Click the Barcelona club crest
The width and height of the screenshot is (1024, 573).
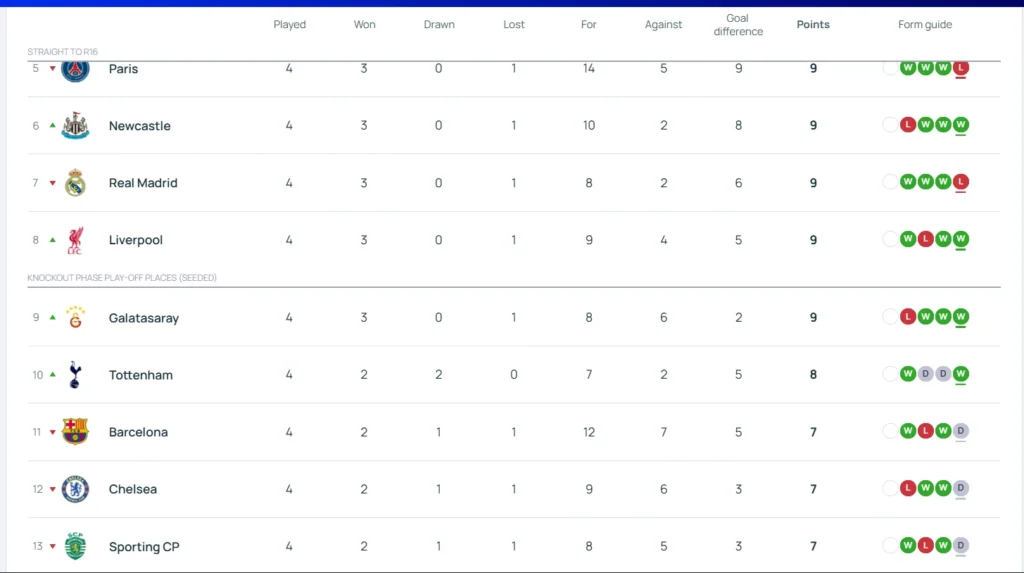pos(75,432)
